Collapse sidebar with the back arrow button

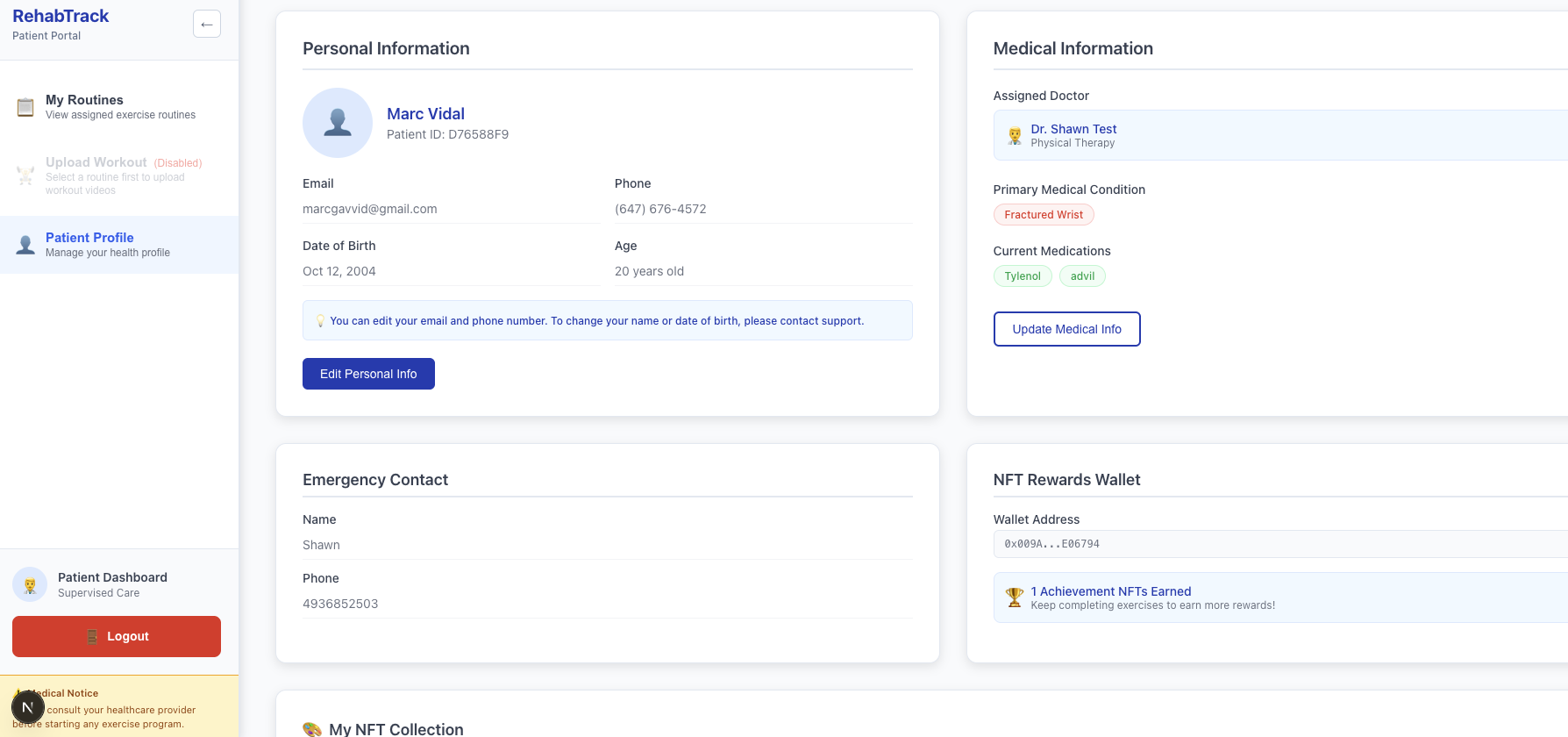[207, 24]
